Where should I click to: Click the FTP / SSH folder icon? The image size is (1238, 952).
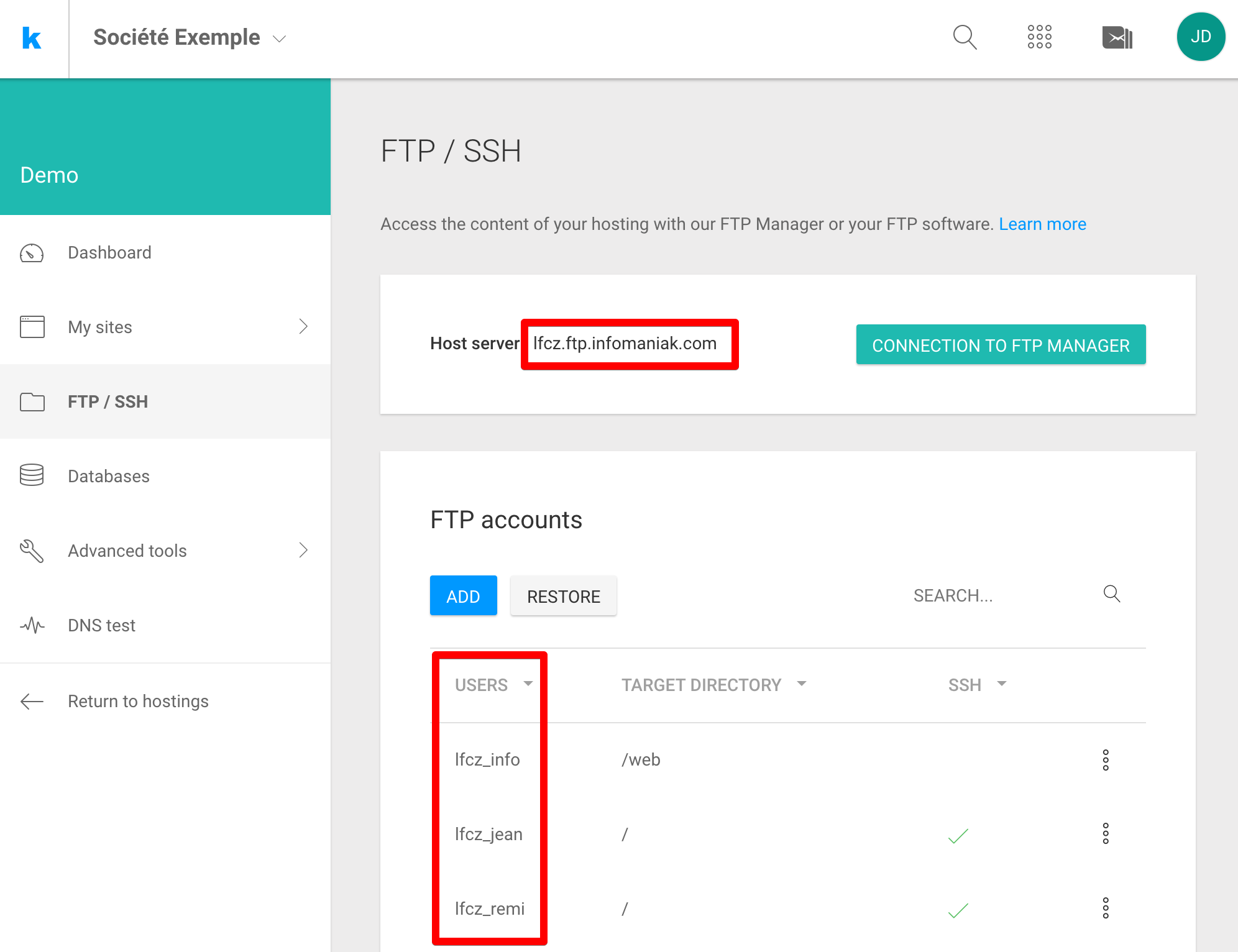coord(32,402)
